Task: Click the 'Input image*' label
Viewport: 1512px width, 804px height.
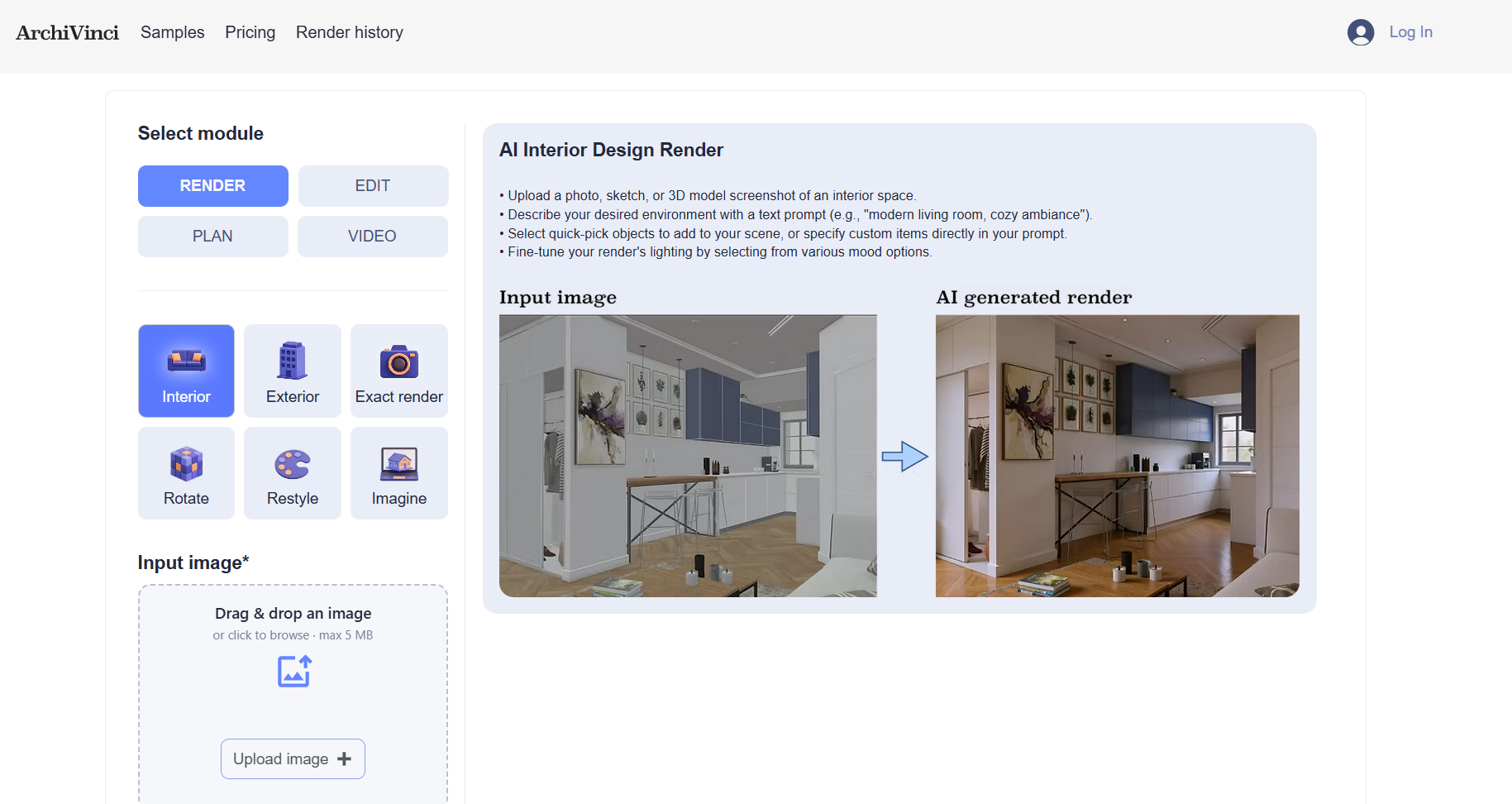Action: coord(193,562)
